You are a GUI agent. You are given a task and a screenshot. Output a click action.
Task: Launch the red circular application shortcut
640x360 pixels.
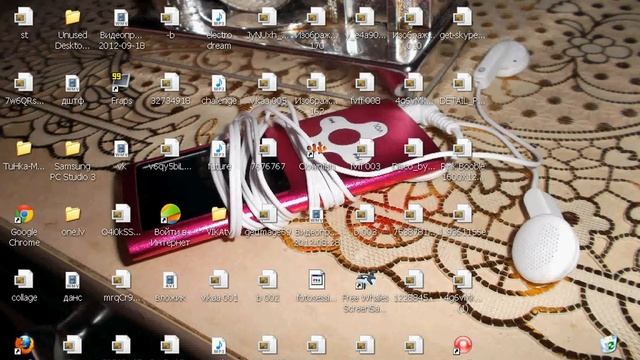pyautogui.click(x=462, y=346)
